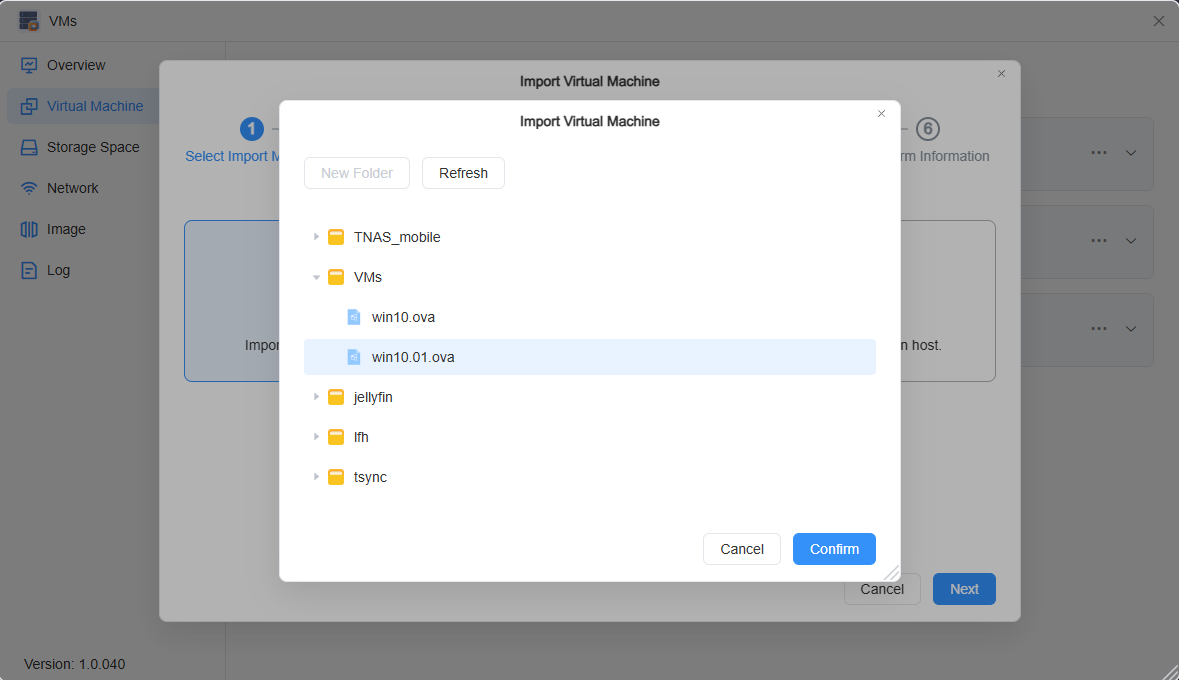This screenshot has height=680, width=1179.
Task: Open the Image section
Action: pos(29,228)
